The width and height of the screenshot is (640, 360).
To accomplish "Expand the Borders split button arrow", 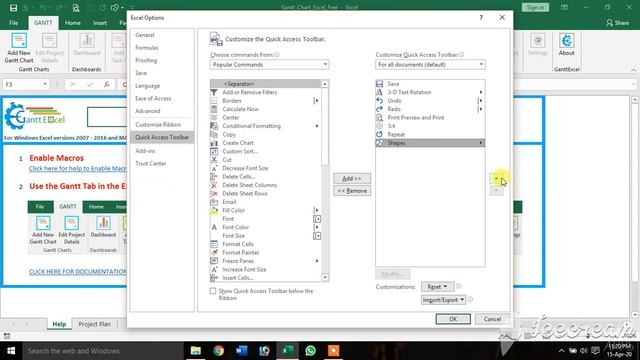I will [x=317, y=100].
